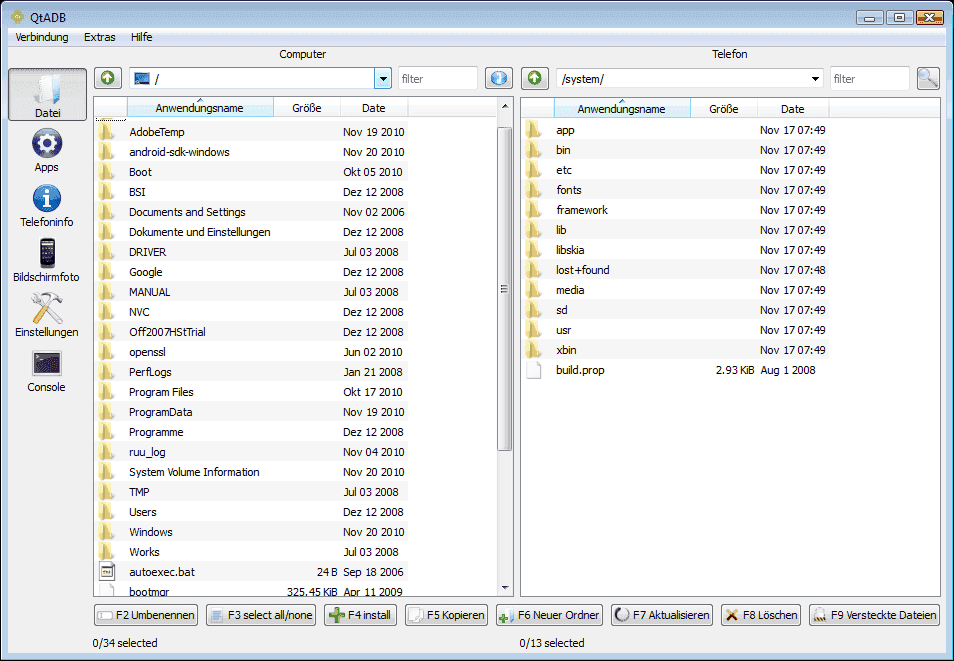Expand the Computer path dropdown

383,79
